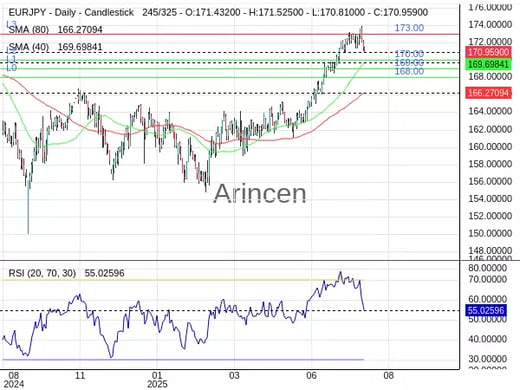Click the '40.00000' RSI axis label

point(487,339)
